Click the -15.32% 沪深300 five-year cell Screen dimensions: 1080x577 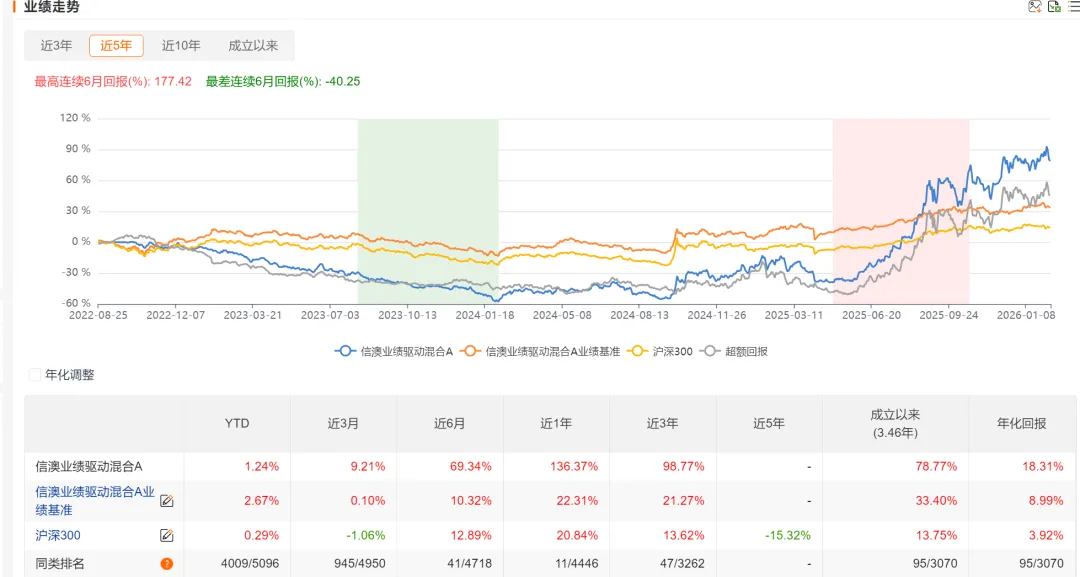[788, 535]
